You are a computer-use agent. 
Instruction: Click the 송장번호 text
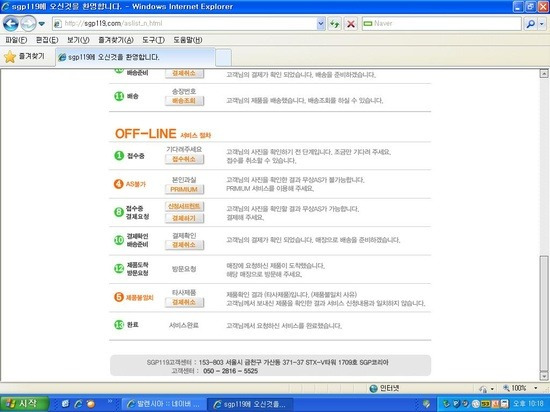184,92
